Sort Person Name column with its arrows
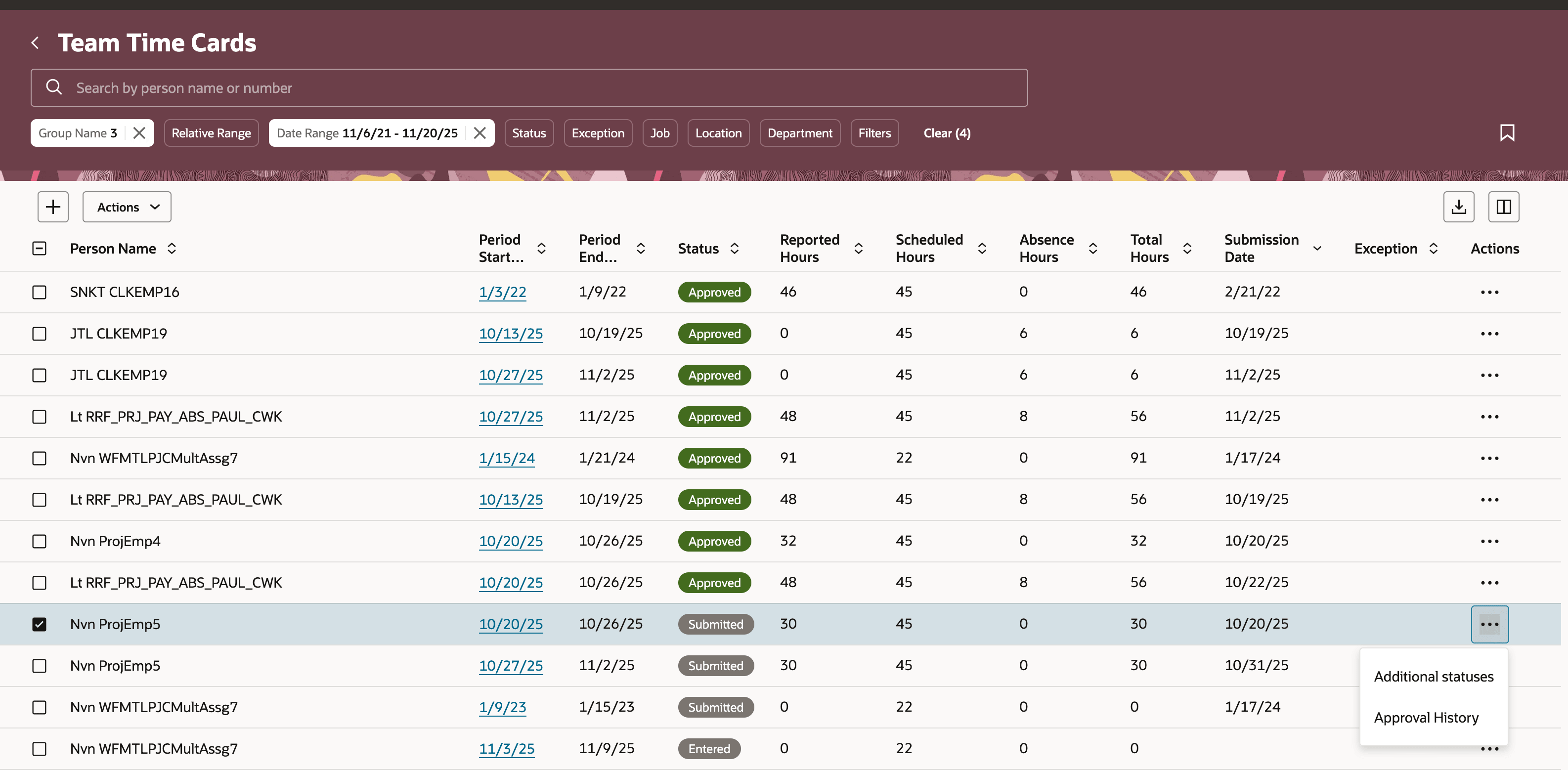The height and width of the screenshot is (770, 1568). pyautogui.click(x=171, y=248)
